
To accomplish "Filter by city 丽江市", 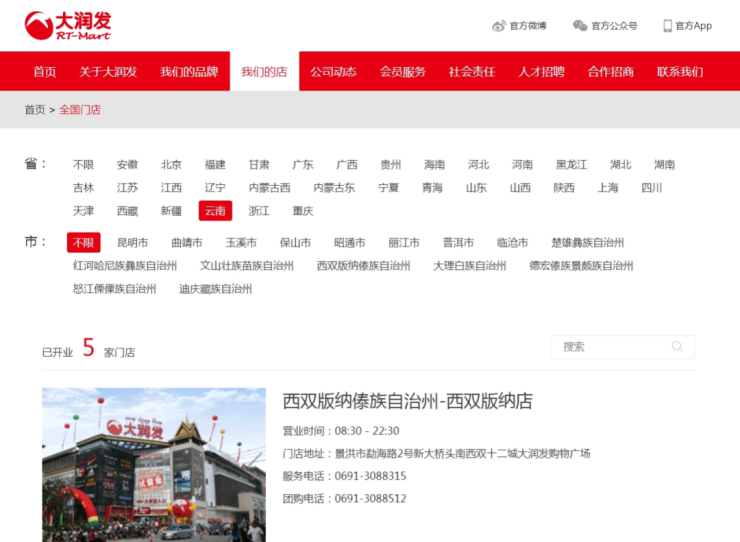I will [x=404, y=243].
